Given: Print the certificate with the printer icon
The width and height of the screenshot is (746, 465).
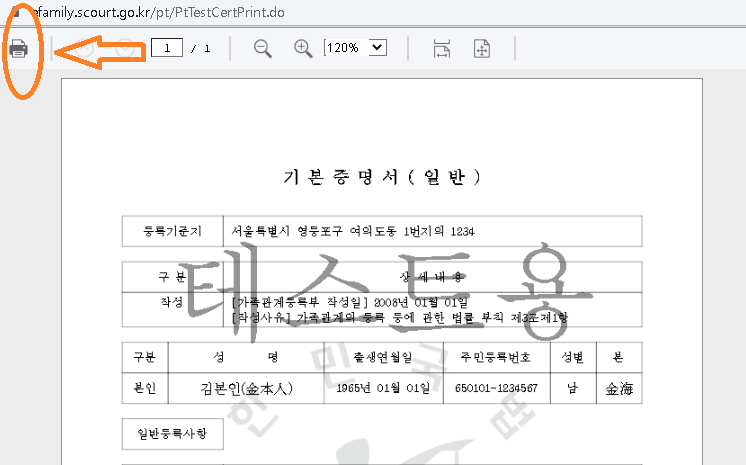Looking at the screenshot, I should [x=19, y=49].
